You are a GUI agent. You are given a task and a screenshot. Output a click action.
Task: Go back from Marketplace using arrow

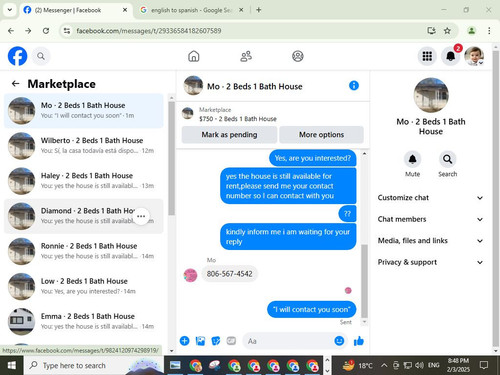click(x=15, y=83)
